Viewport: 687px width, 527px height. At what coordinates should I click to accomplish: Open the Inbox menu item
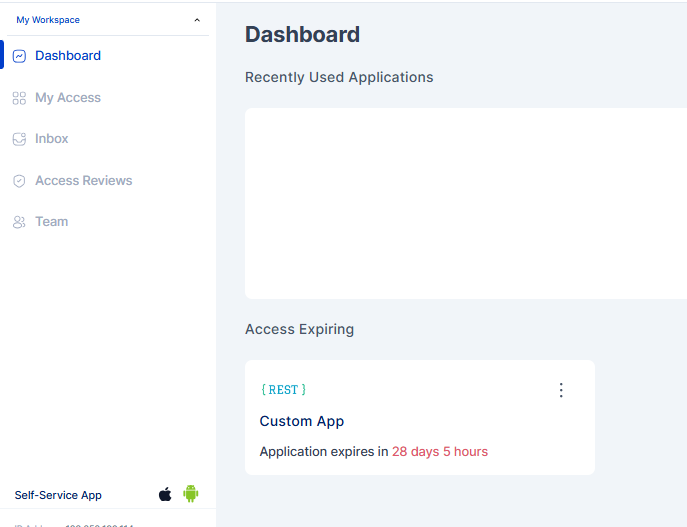[52, 139]
